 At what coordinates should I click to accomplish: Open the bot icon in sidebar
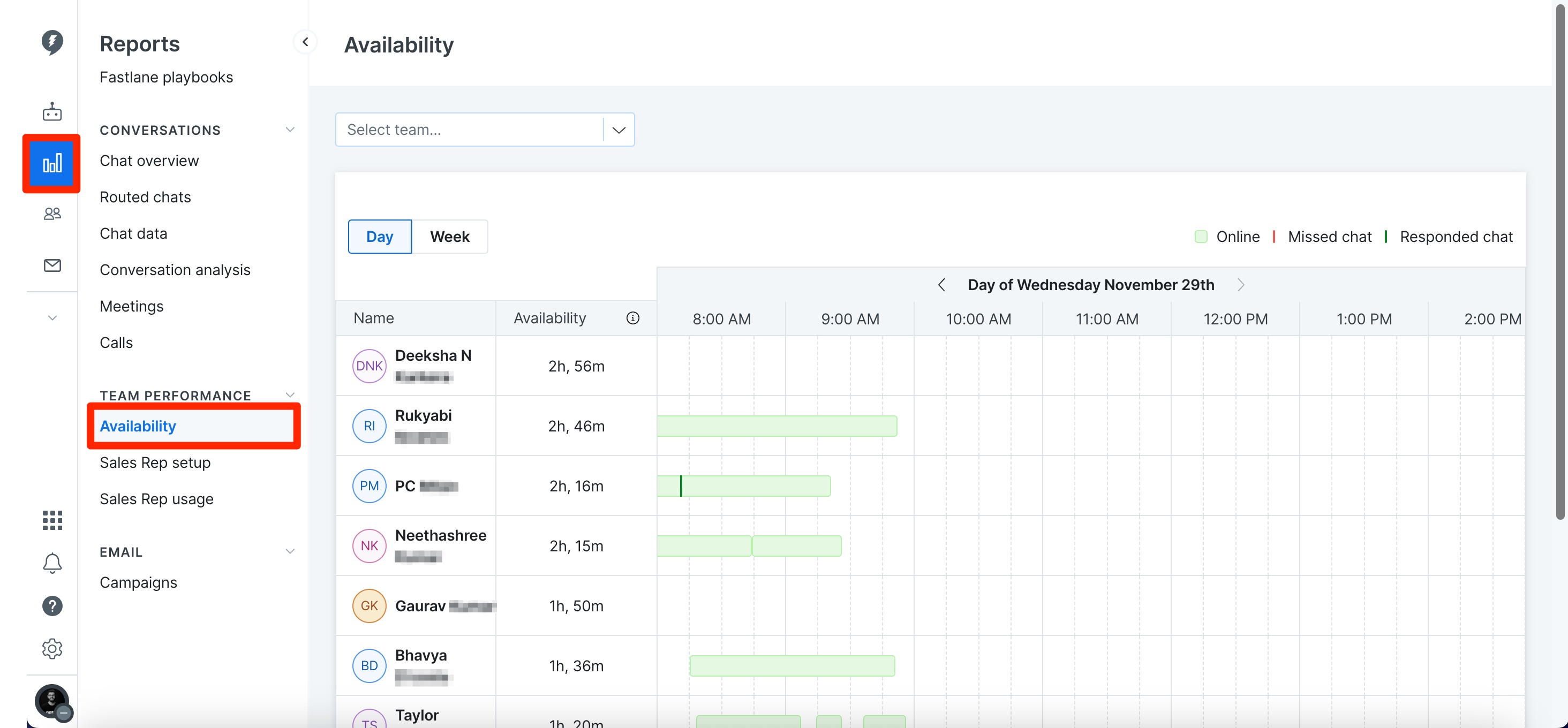pos(52,112)
